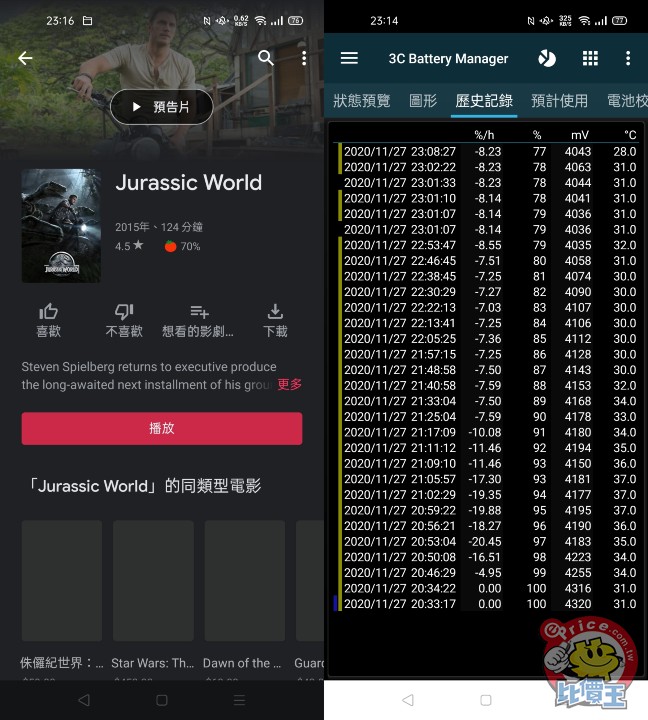Open 3C Battery Manager hamburger menu

349,58
